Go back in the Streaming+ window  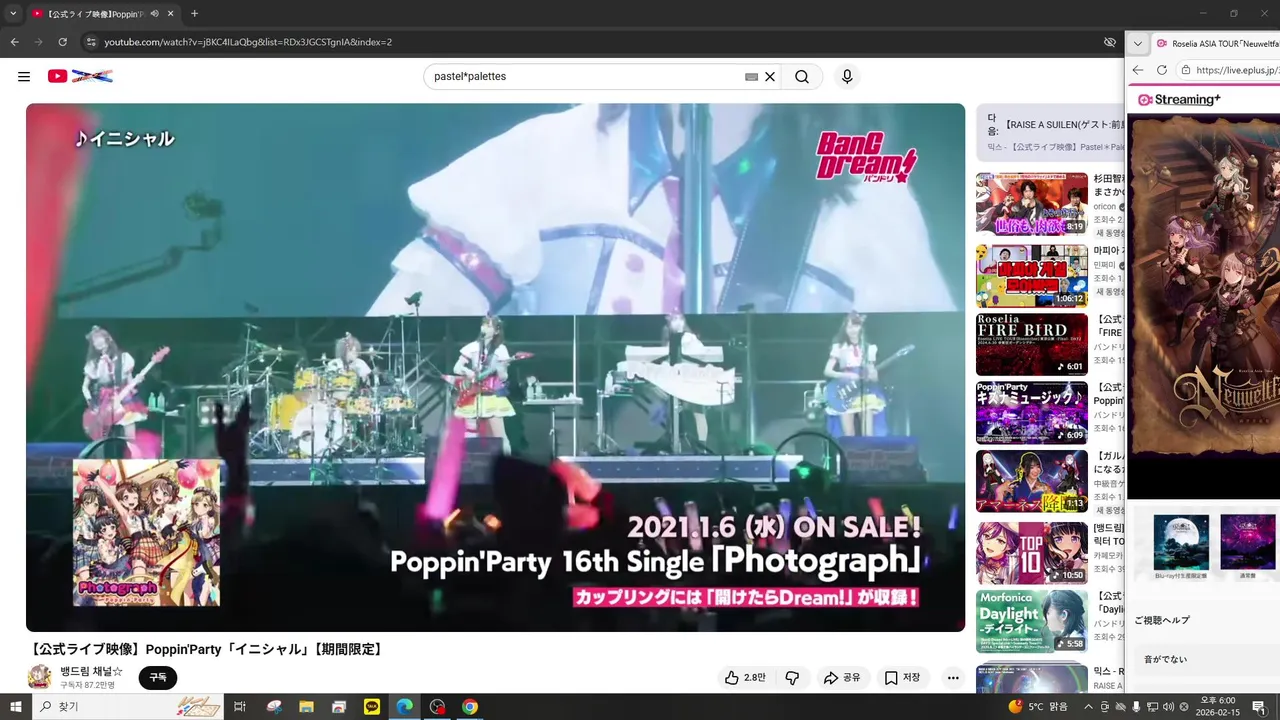coord(1138,70)
